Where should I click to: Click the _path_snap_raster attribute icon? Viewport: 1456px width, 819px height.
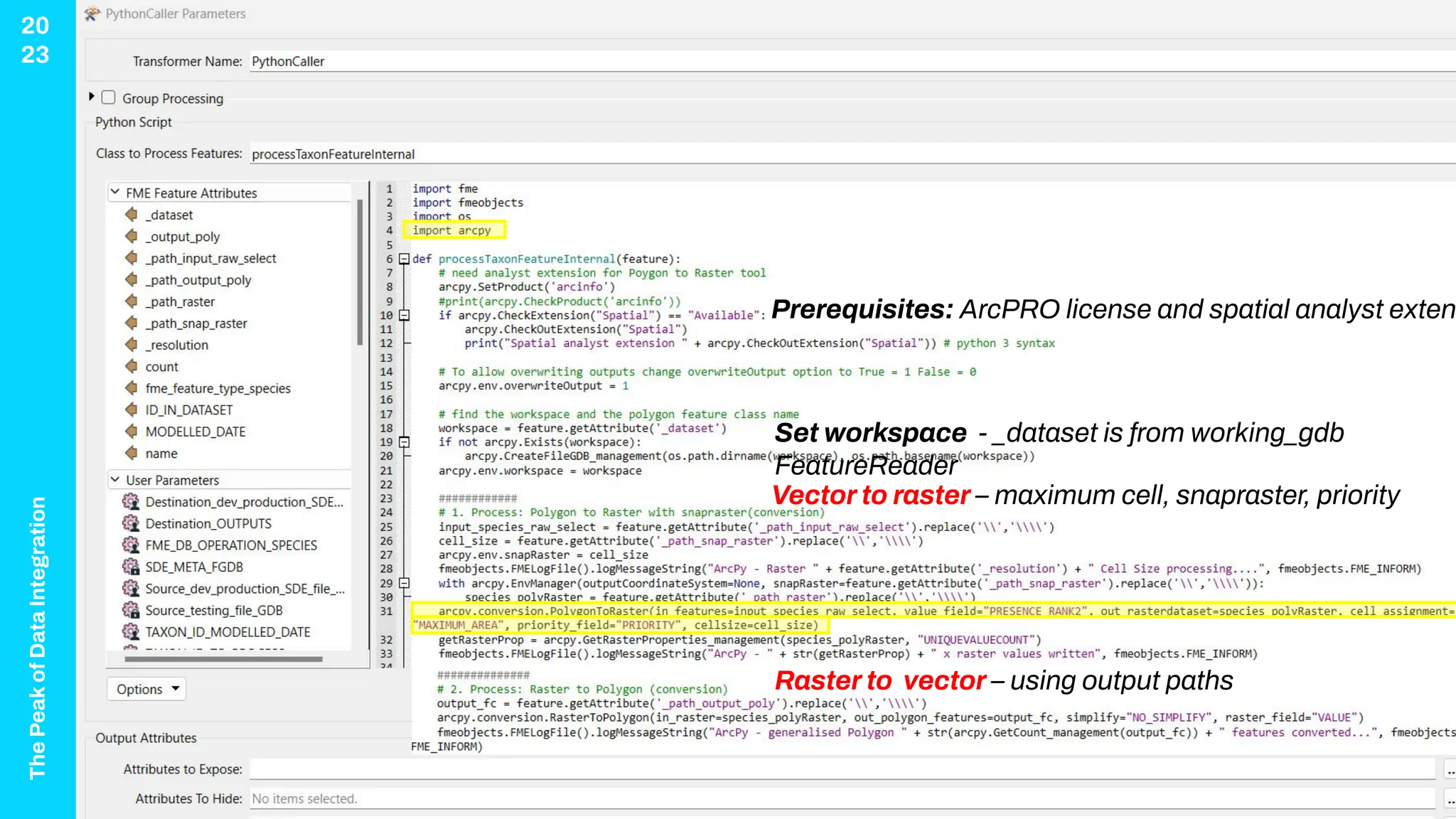pos(132,323)
